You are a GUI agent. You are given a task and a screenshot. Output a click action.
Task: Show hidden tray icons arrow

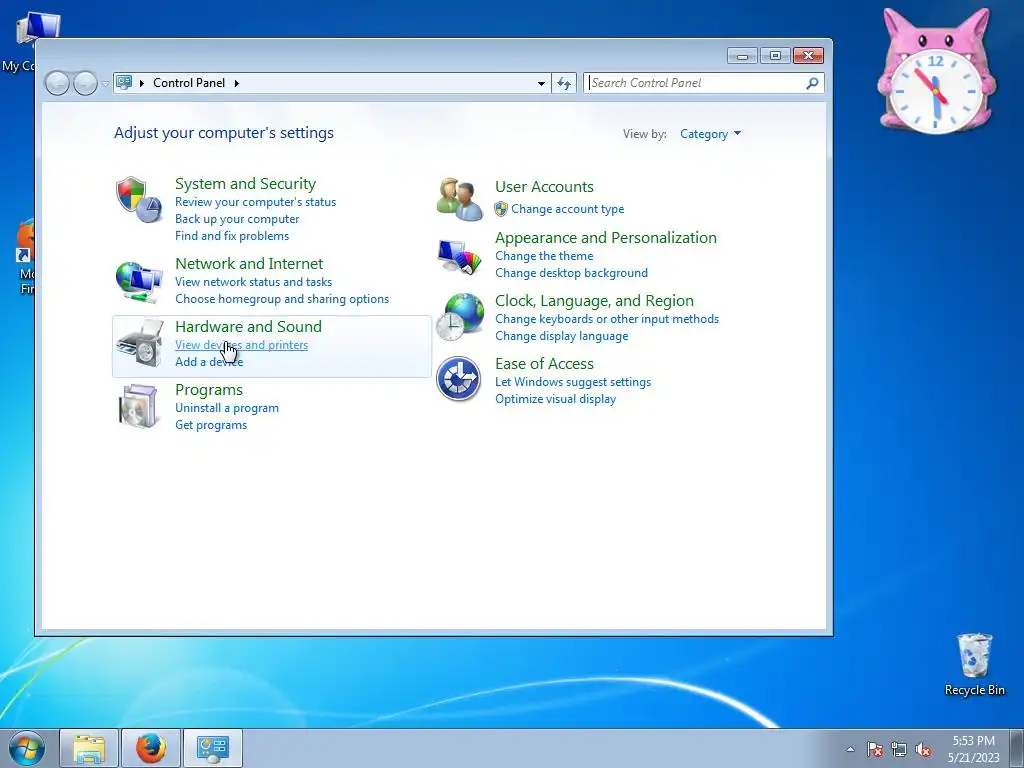pyautogui.click(x=850, y=749)
